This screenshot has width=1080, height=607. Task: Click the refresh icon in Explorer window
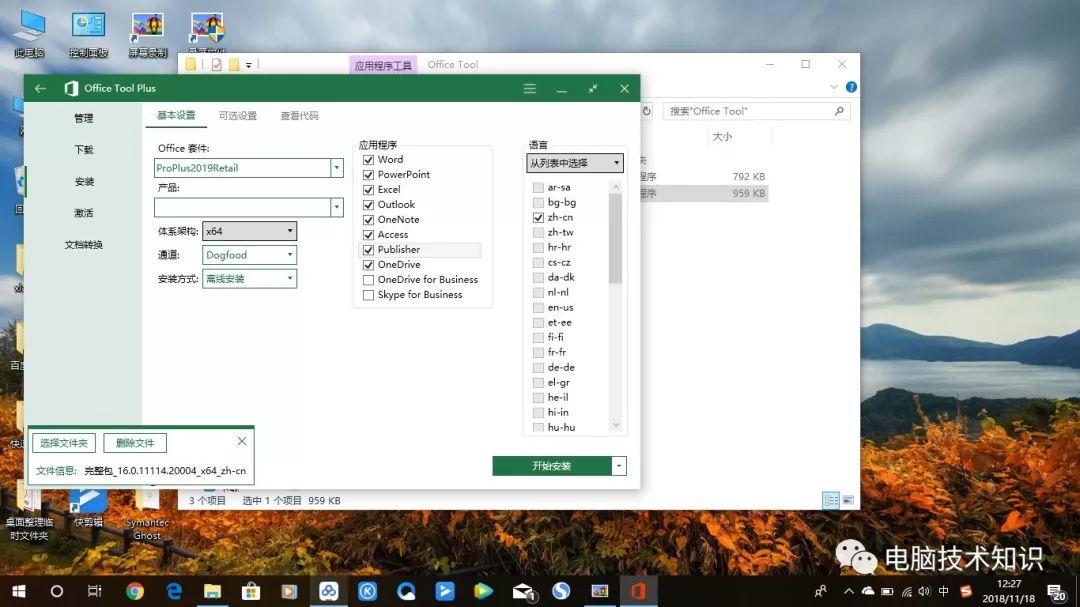click(647, 111)
